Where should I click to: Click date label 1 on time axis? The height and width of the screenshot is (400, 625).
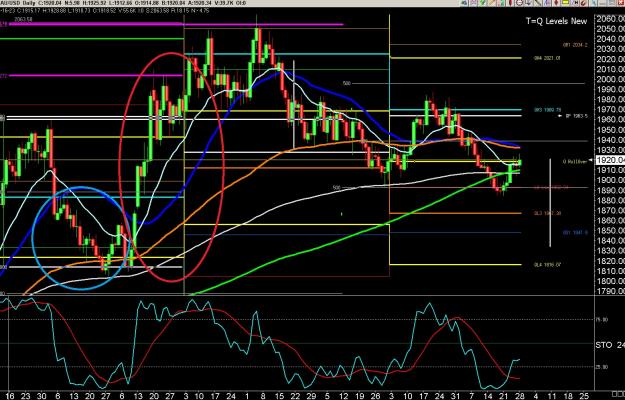point(248,396)
